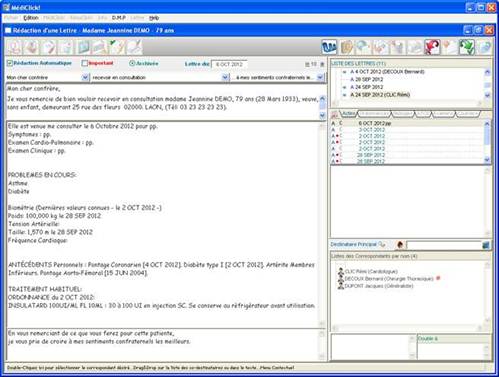Click the introduction scrollbar's down arrow
The image size is (499, 377).
322,115
